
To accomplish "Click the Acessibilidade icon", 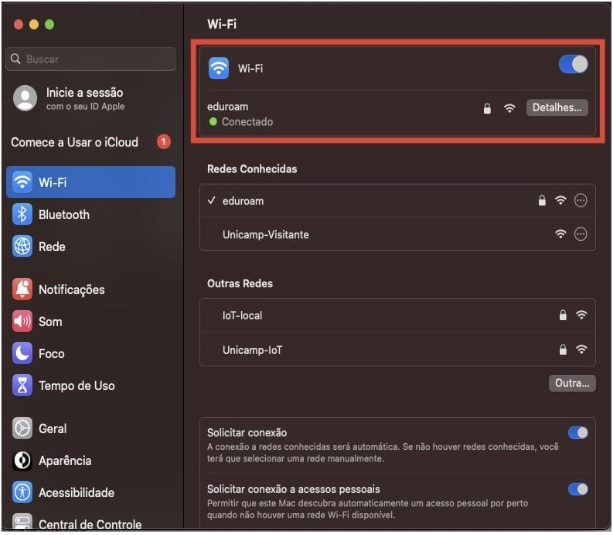I will (22, 493).
